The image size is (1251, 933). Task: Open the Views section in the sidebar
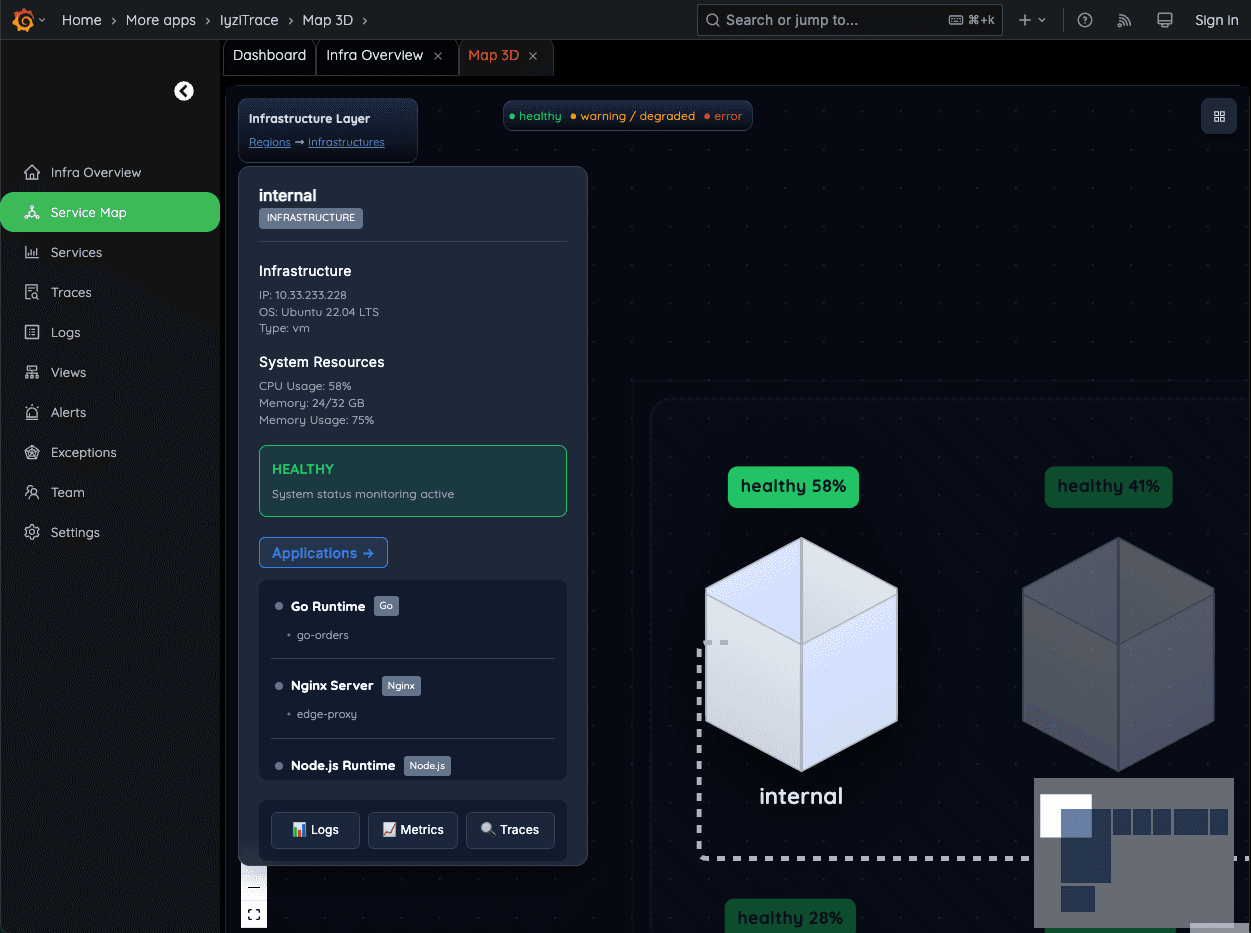(68, 372)
